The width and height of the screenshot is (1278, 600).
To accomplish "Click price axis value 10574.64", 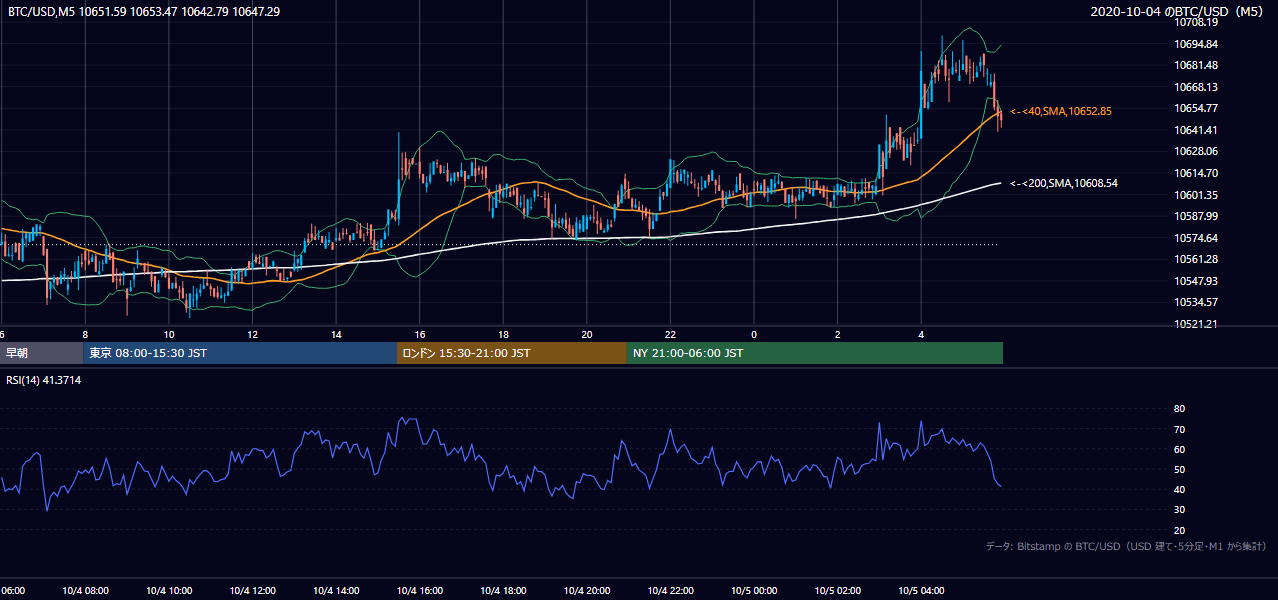I will pyautogui.click(x=1197, y=238).
